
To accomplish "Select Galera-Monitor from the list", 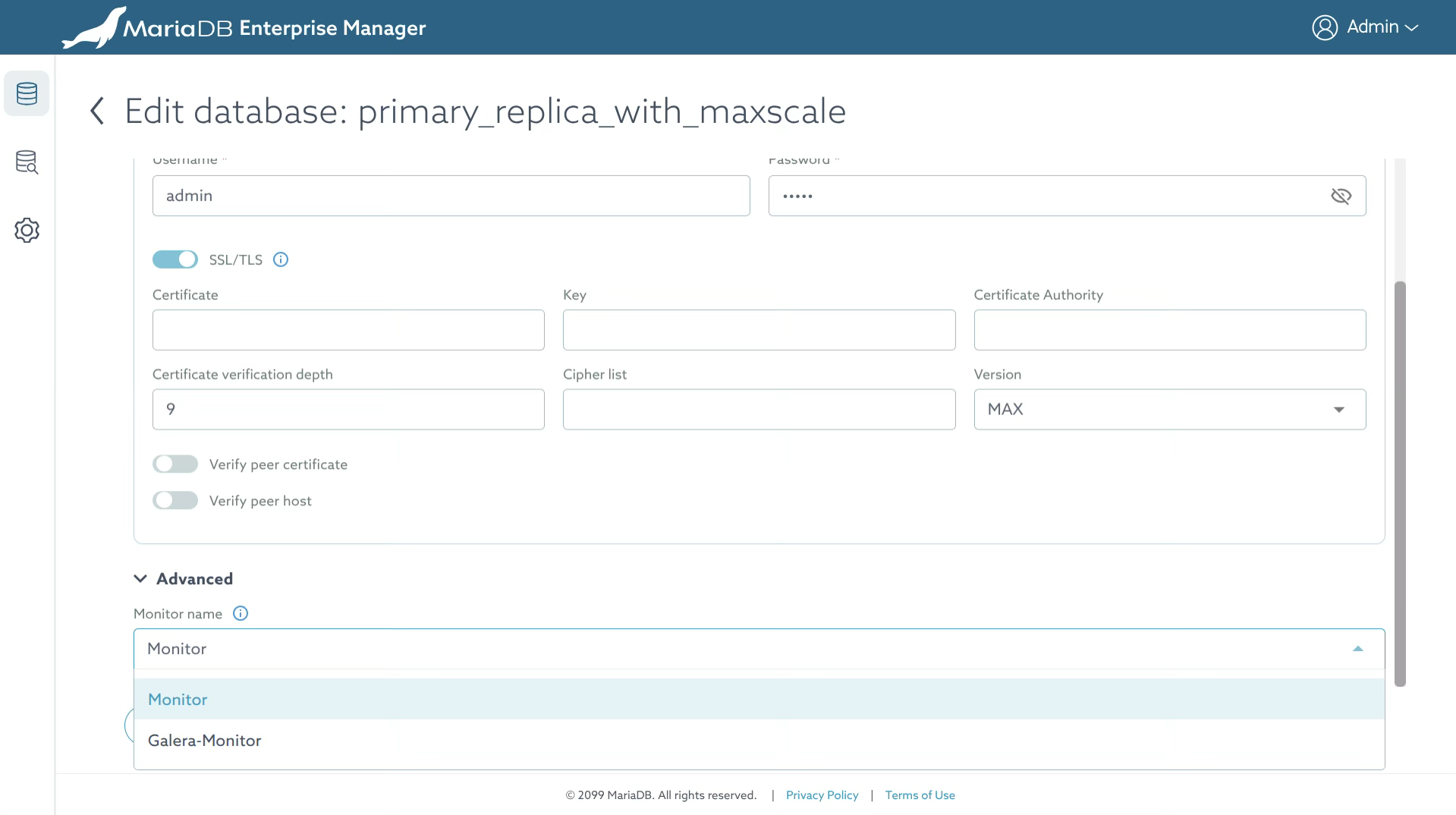I will point(205,741).
